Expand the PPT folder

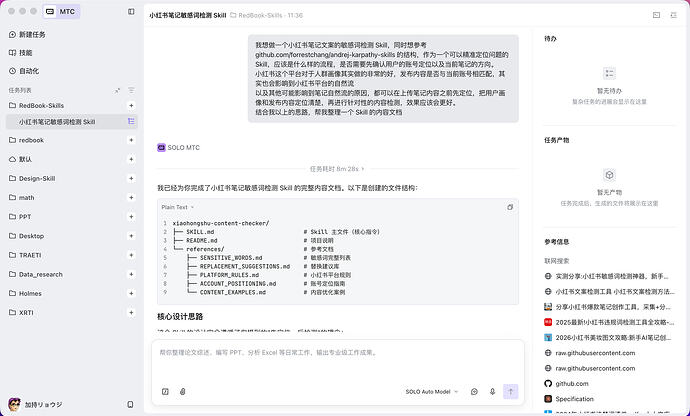[20, 217]
